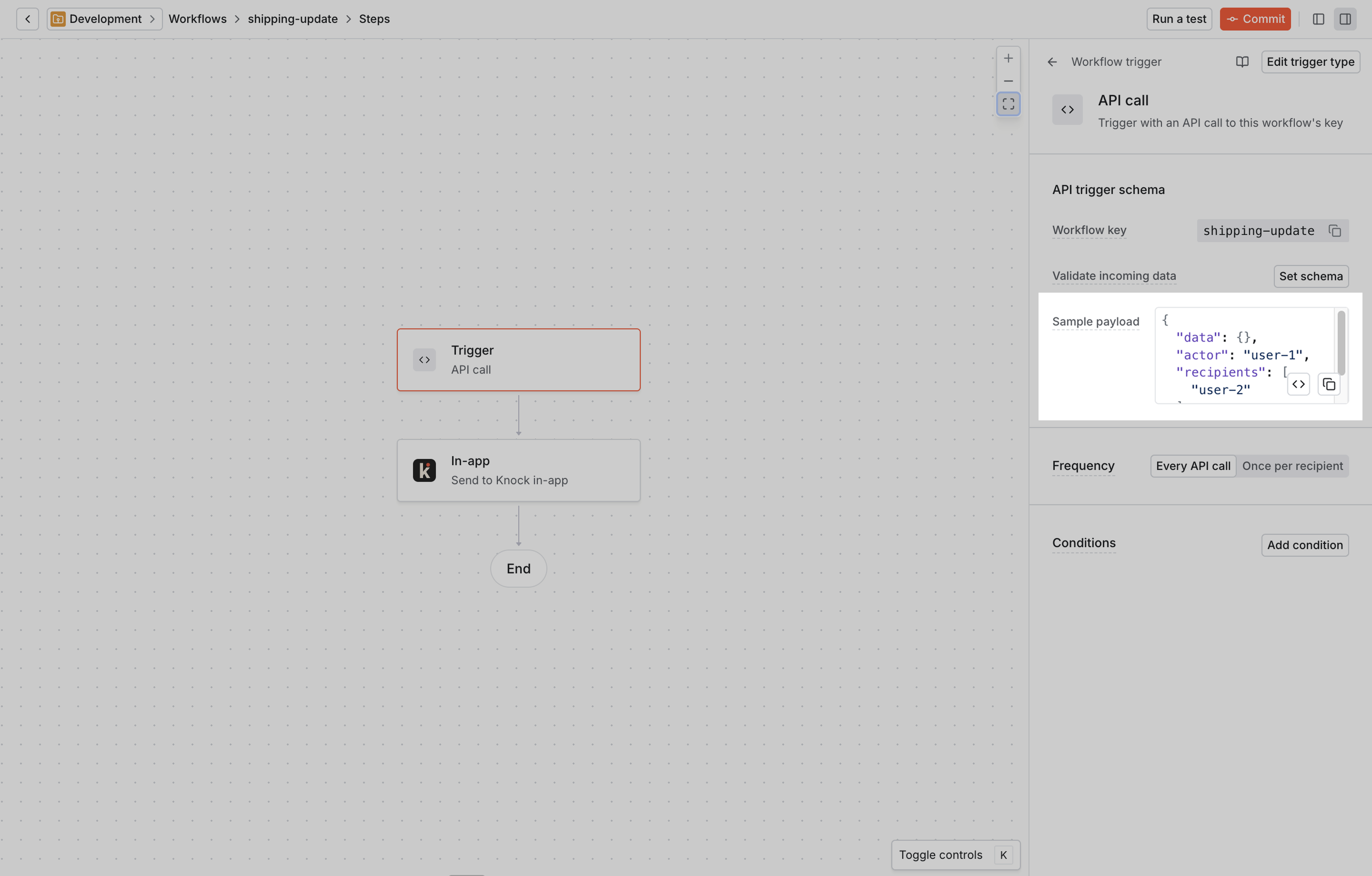Copy the sample payload code
Image resolution: width=1372 pixels, height=876 pixels.
coord(1329,384)
